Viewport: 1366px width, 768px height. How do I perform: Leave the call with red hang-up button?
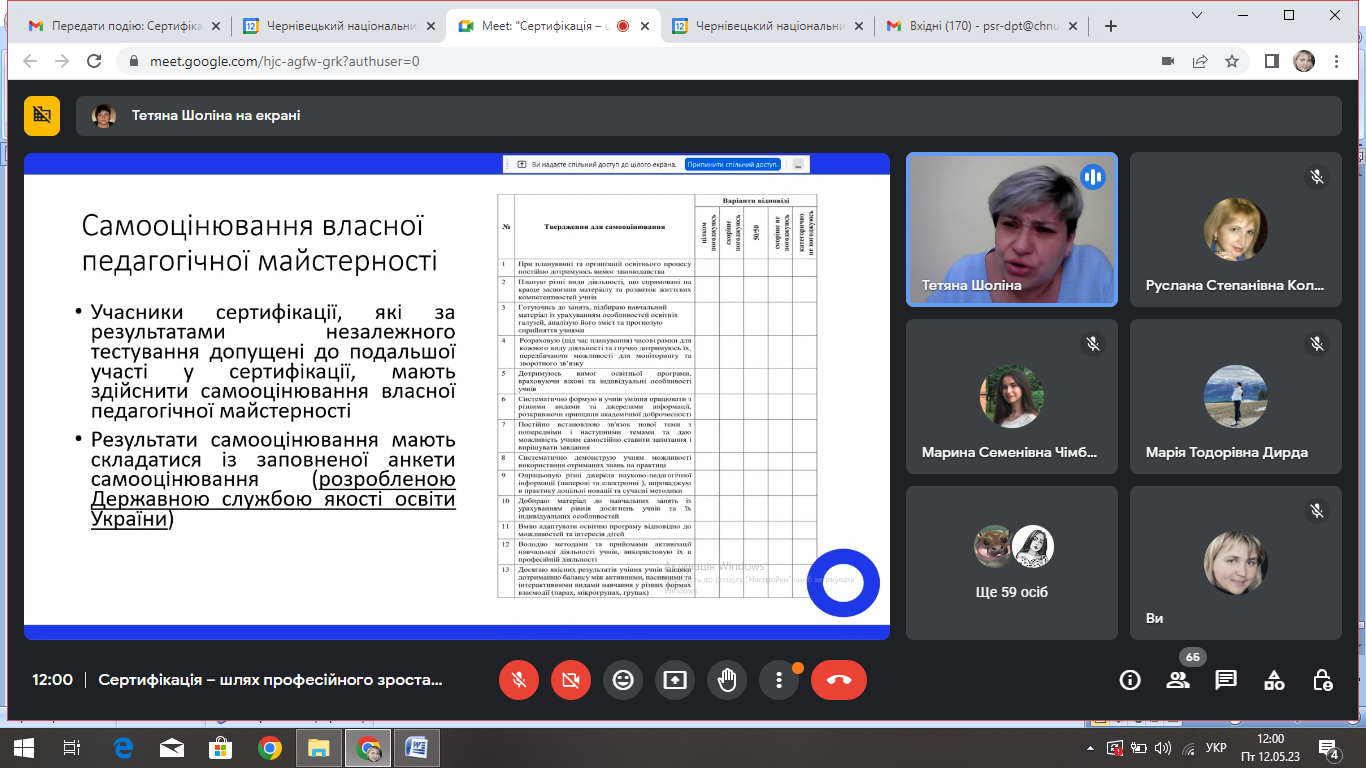coord(839,680)
